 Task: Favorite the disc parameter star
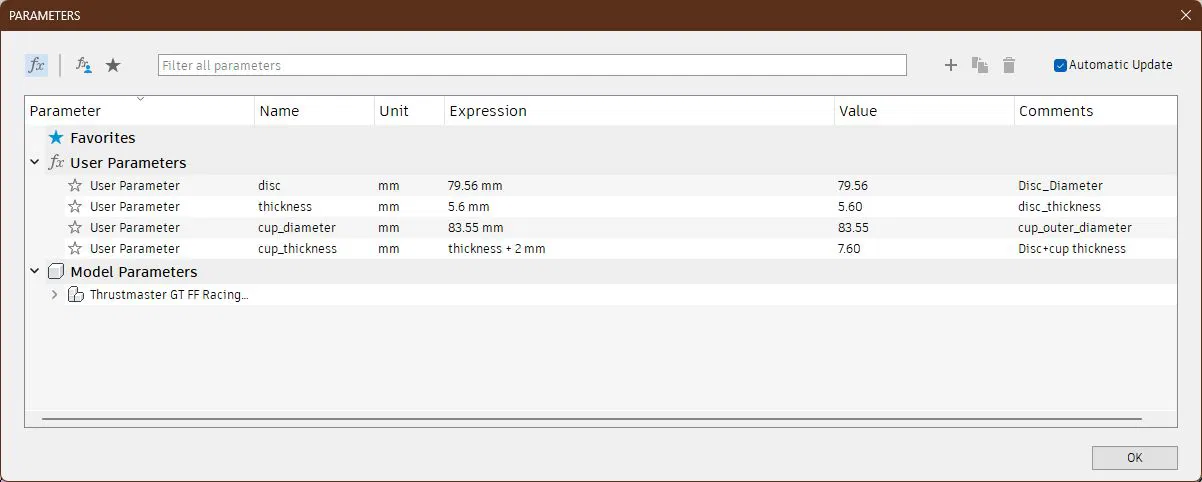(75, 186)
